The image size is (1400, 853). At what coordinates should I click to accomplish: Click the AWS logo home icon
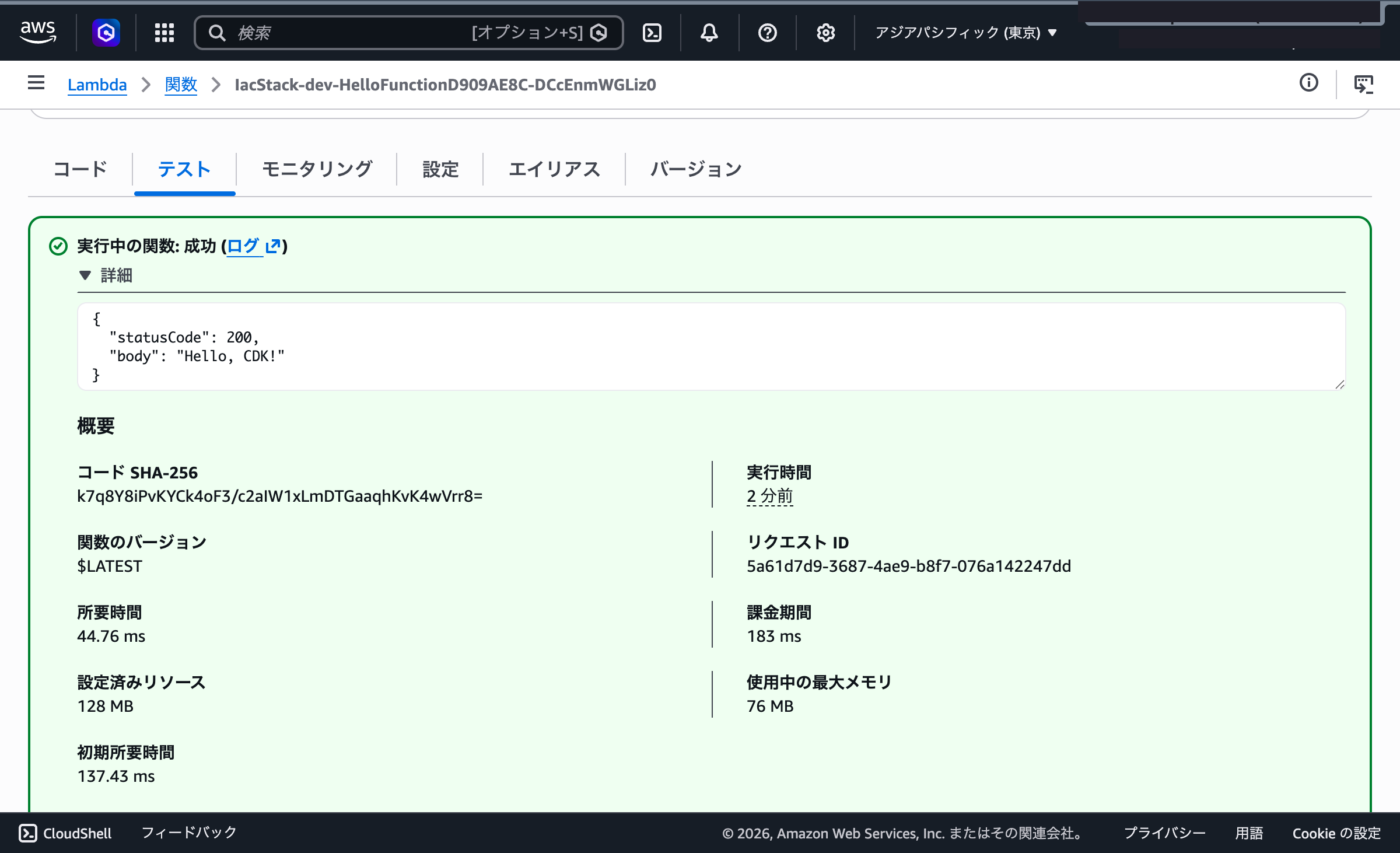(38, 32)
